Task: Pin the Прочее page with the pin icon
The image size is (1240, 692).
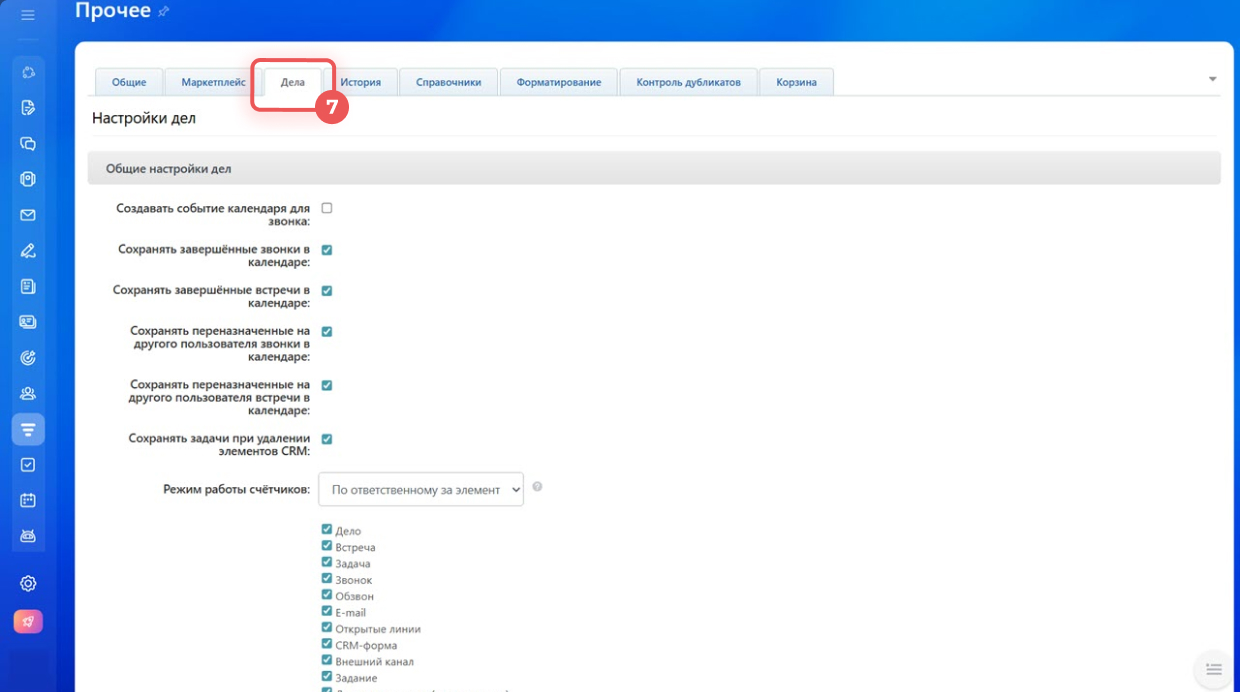Action: 164,12
